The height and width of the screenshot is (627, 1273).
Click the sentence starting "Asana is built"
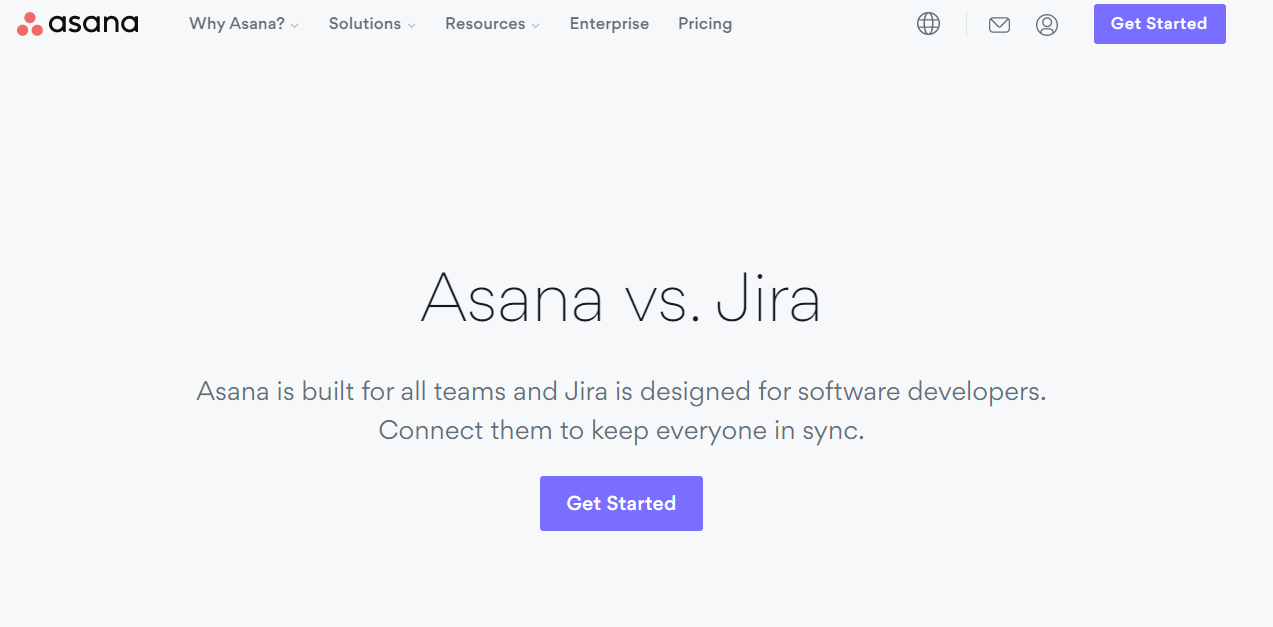621,391
